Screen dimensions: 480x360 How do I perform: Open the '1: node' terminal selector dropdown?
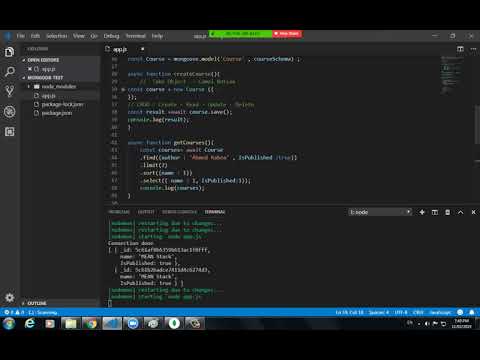(x=380, y=212)
